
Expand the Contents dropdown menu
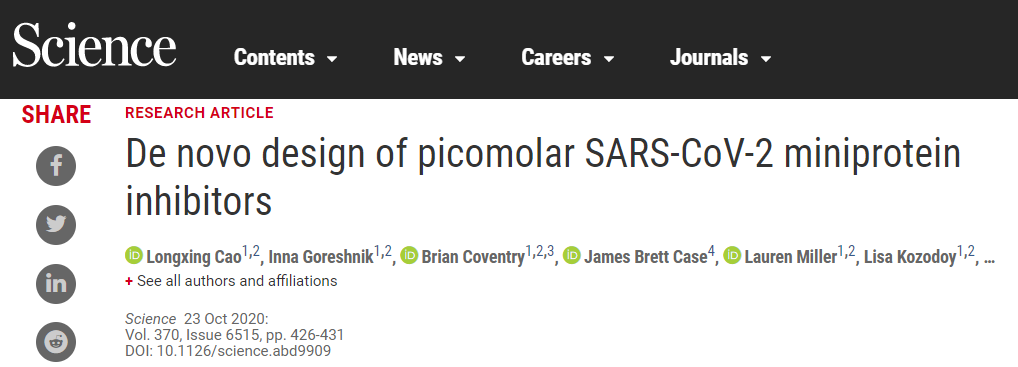285,57
